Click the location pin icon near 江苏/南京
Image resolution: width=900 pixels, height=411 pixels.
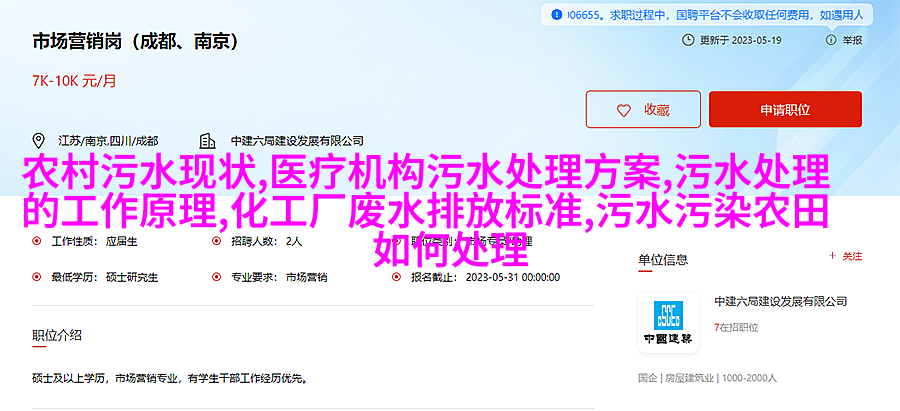(38, 141)
